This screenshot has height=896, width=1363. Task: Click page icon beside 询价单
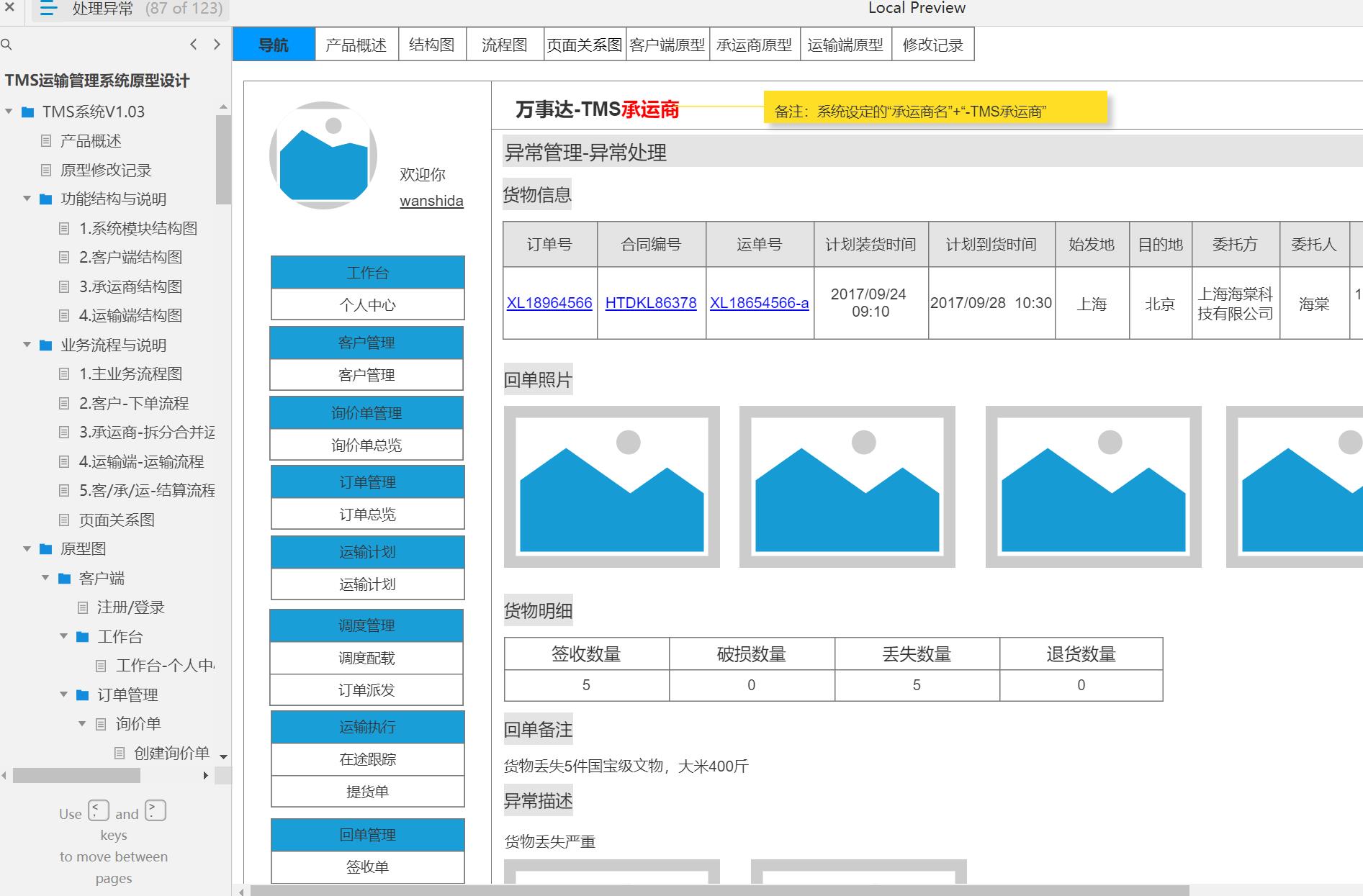(102, 724)
